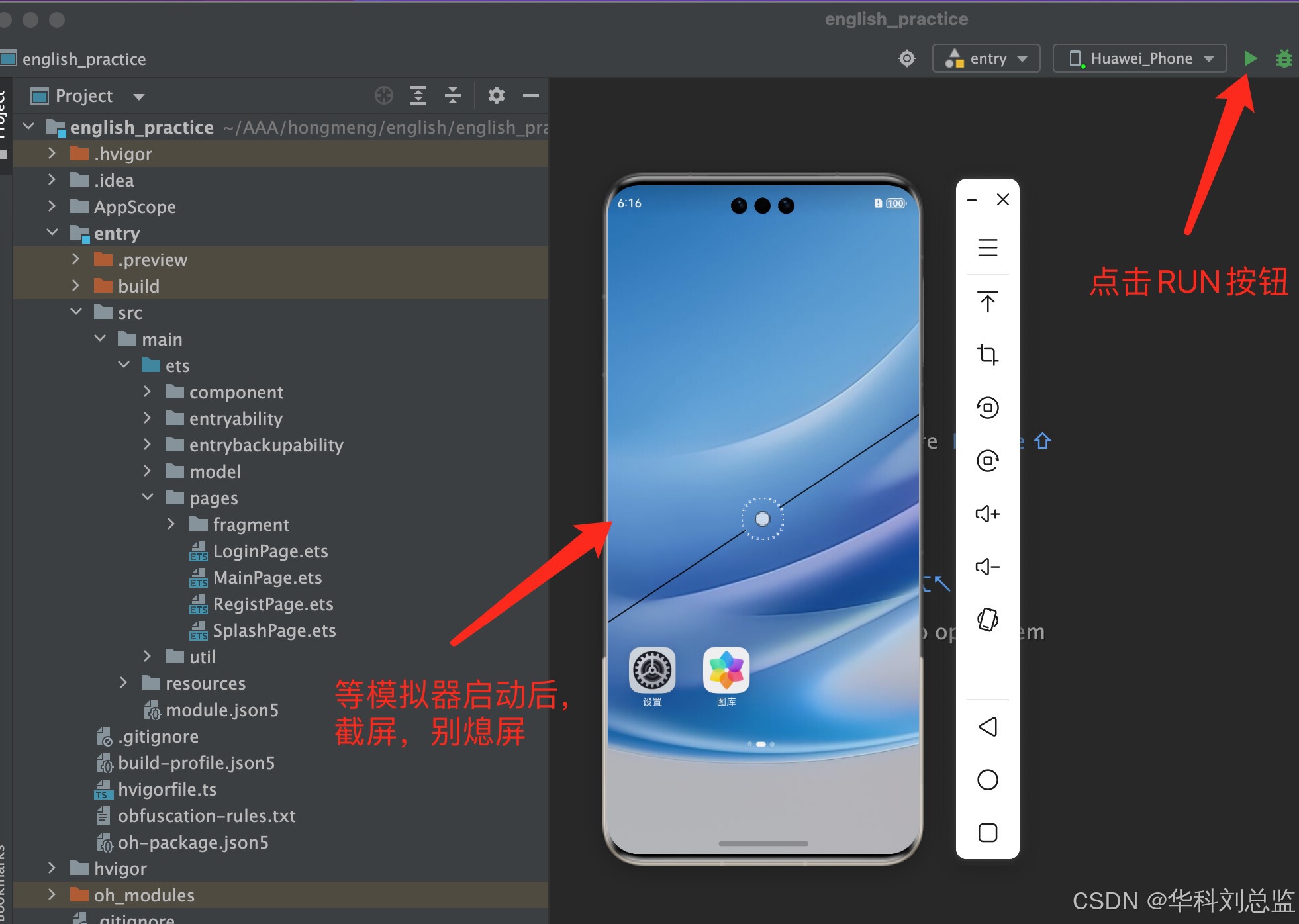The height and width of the screenshot is (924, 1299).
Task: Open Project panel settings gear
Action: click(x=496, y=96)
